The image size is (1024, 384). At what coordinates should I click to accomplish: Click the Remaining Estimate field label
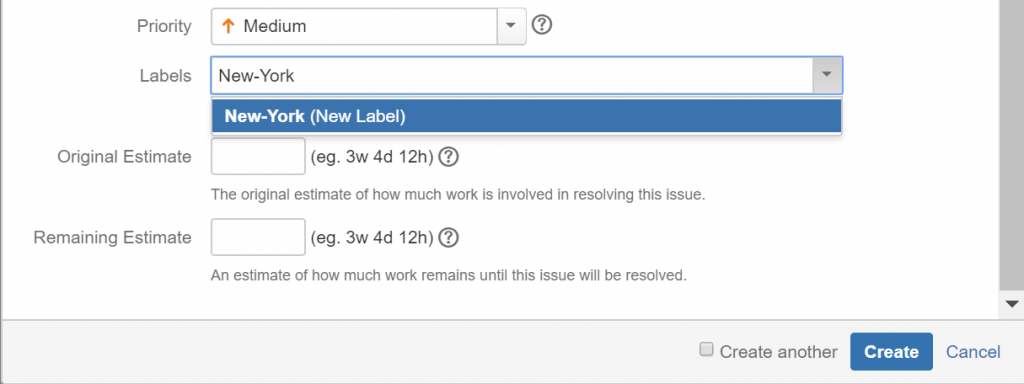click(x=112, y=238)
